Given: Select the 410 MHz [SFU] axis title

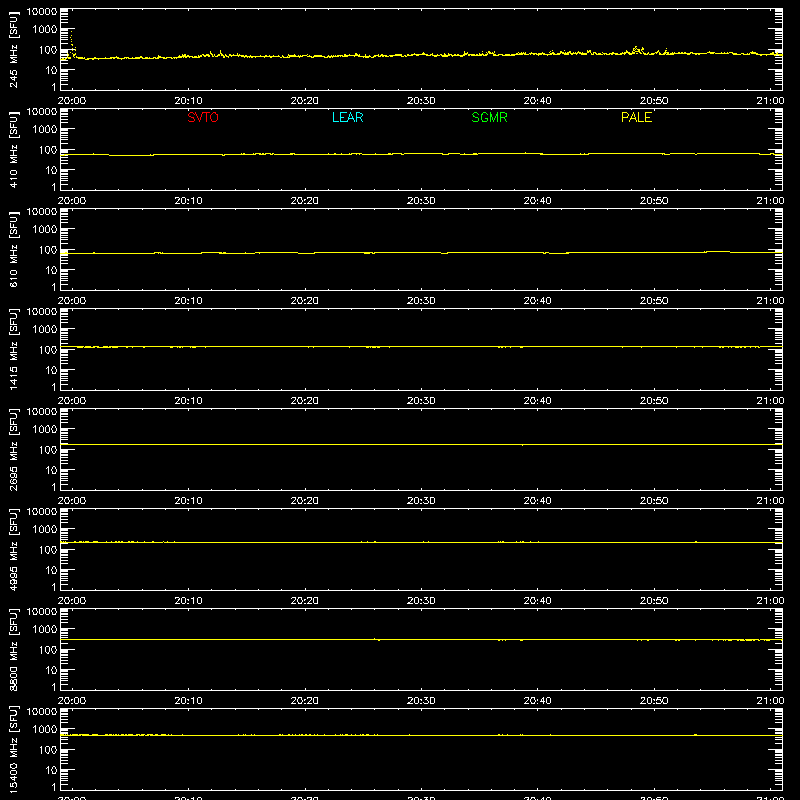Looking at the screenshot, I should click(14, 149).
